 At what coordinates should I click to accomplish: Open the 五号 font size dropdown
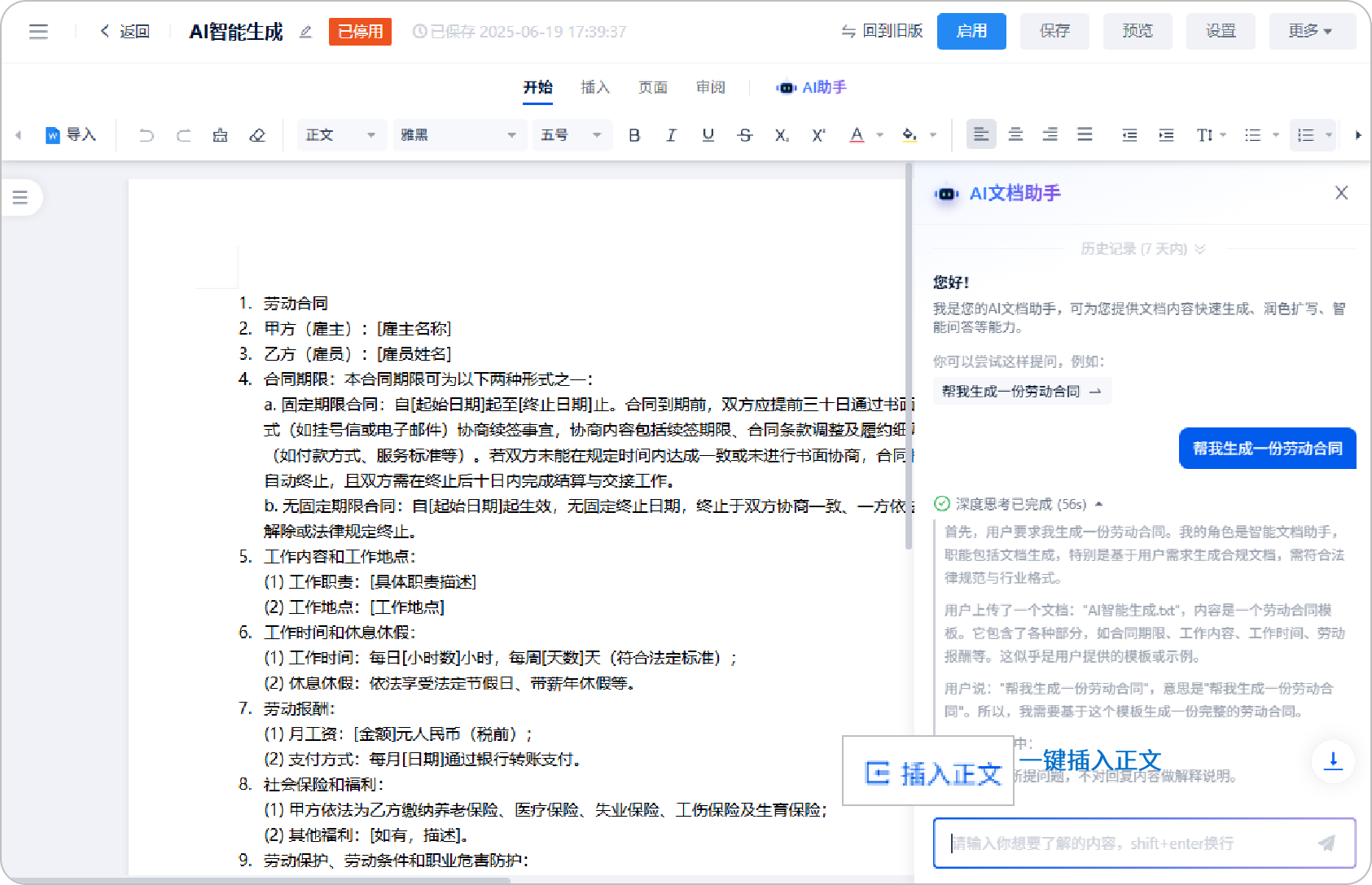click(x=572, y=135)
